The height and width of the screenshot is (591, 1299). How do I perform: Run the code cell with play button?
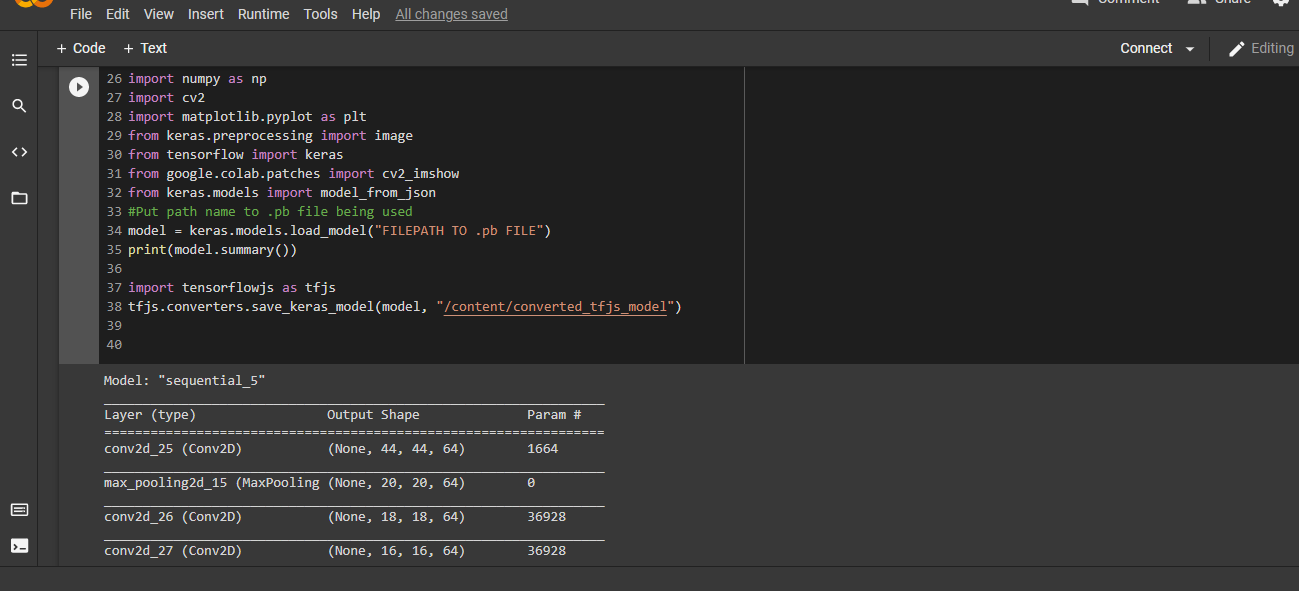79,87
